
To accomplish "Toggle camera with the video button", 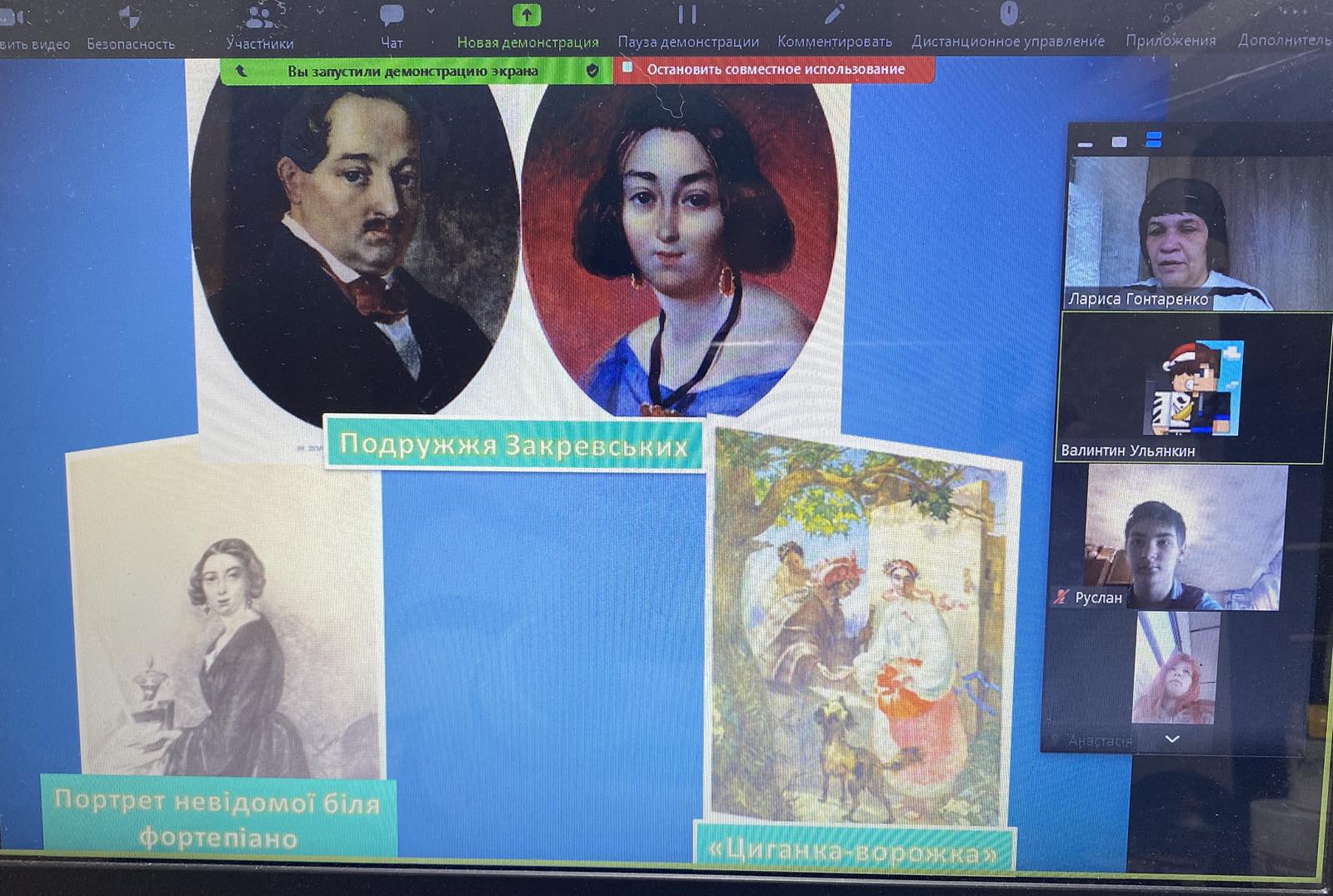I will point(12,18).
